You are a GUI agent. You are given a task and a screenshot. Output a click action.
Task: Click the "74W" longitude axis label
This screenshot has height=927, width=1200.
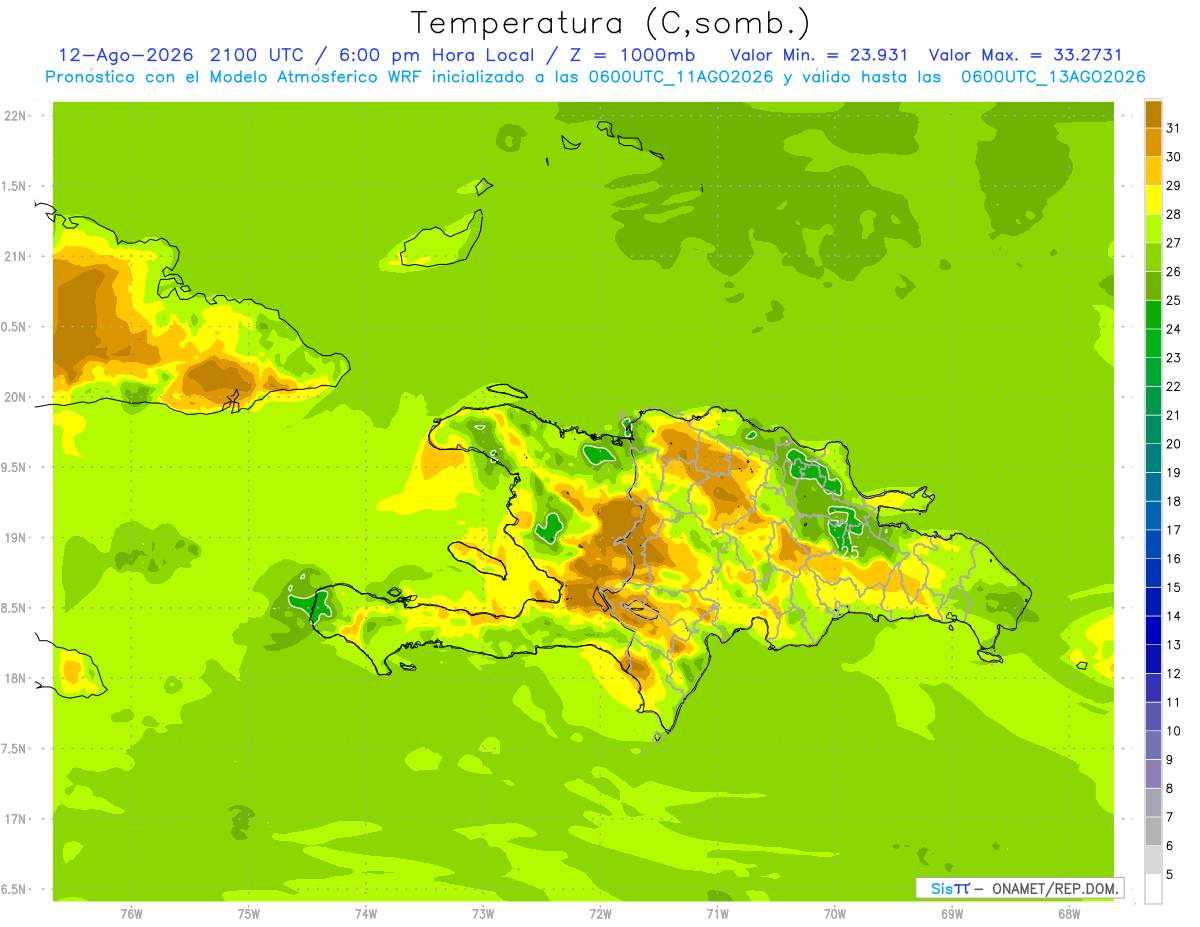pyautogui.click(x=365, y=914)
